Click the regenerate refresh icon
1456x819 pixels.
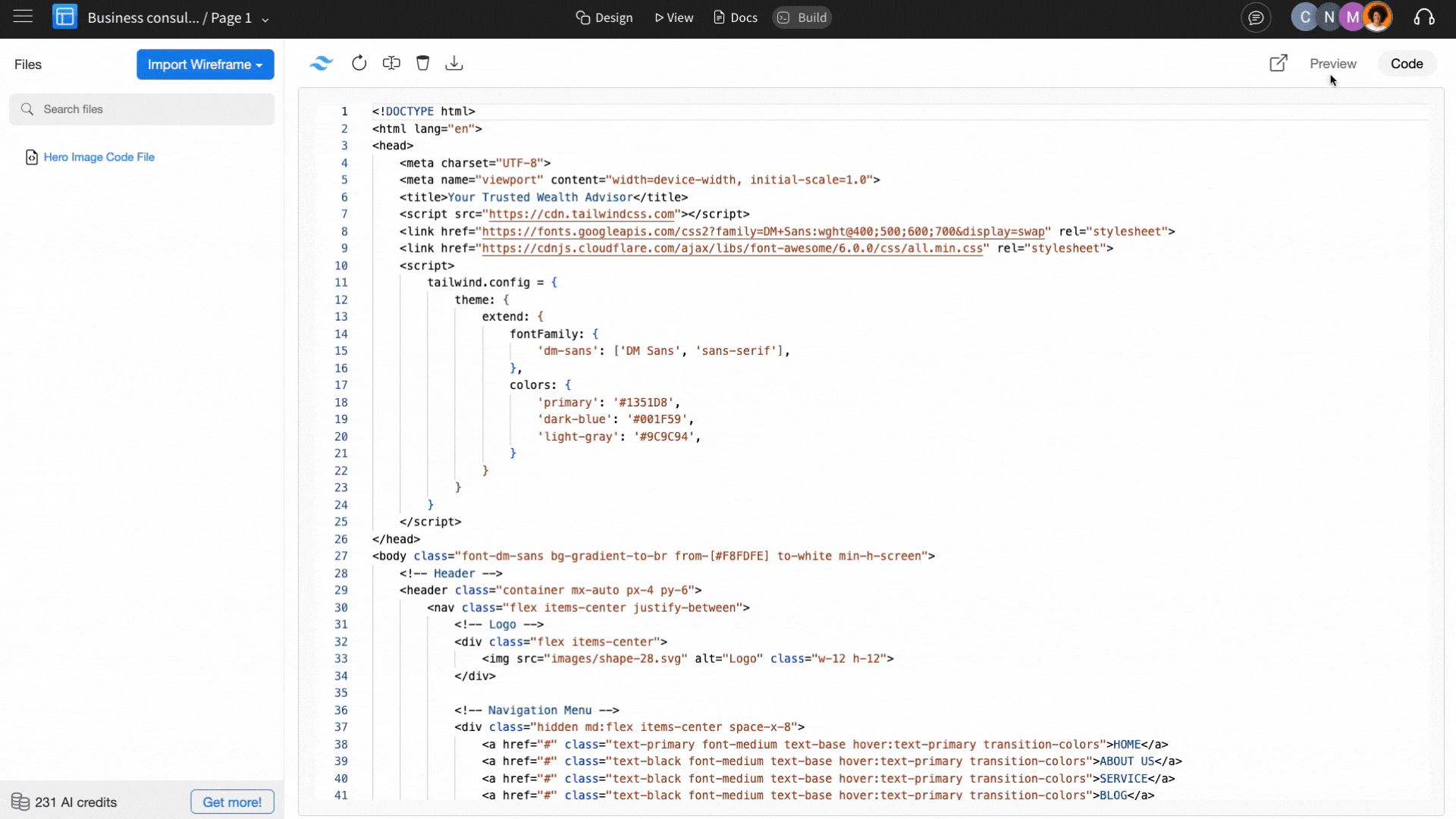click(x=359, y=64)
